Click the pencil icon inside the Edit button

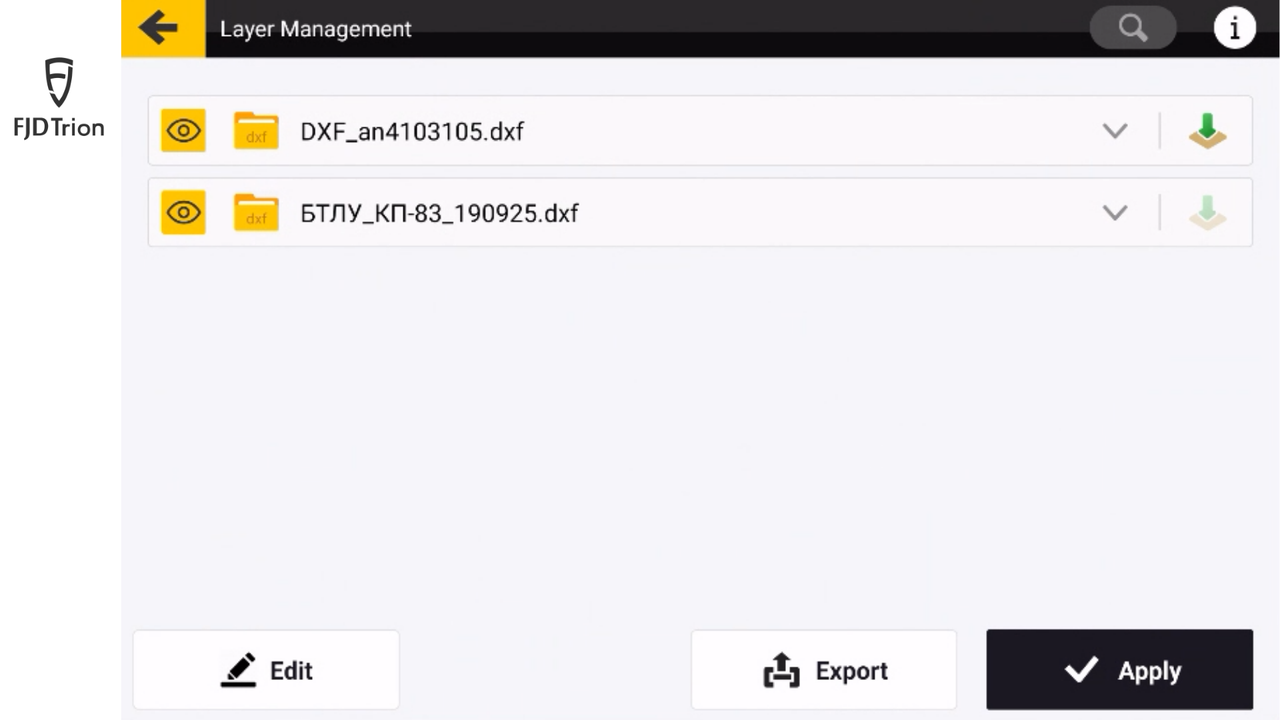click(238, 670)
